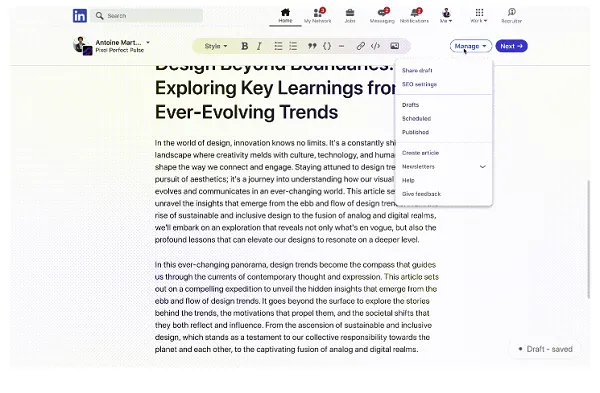Click the Search field
The image size is (600, 393).
click(x=147, y=16)
